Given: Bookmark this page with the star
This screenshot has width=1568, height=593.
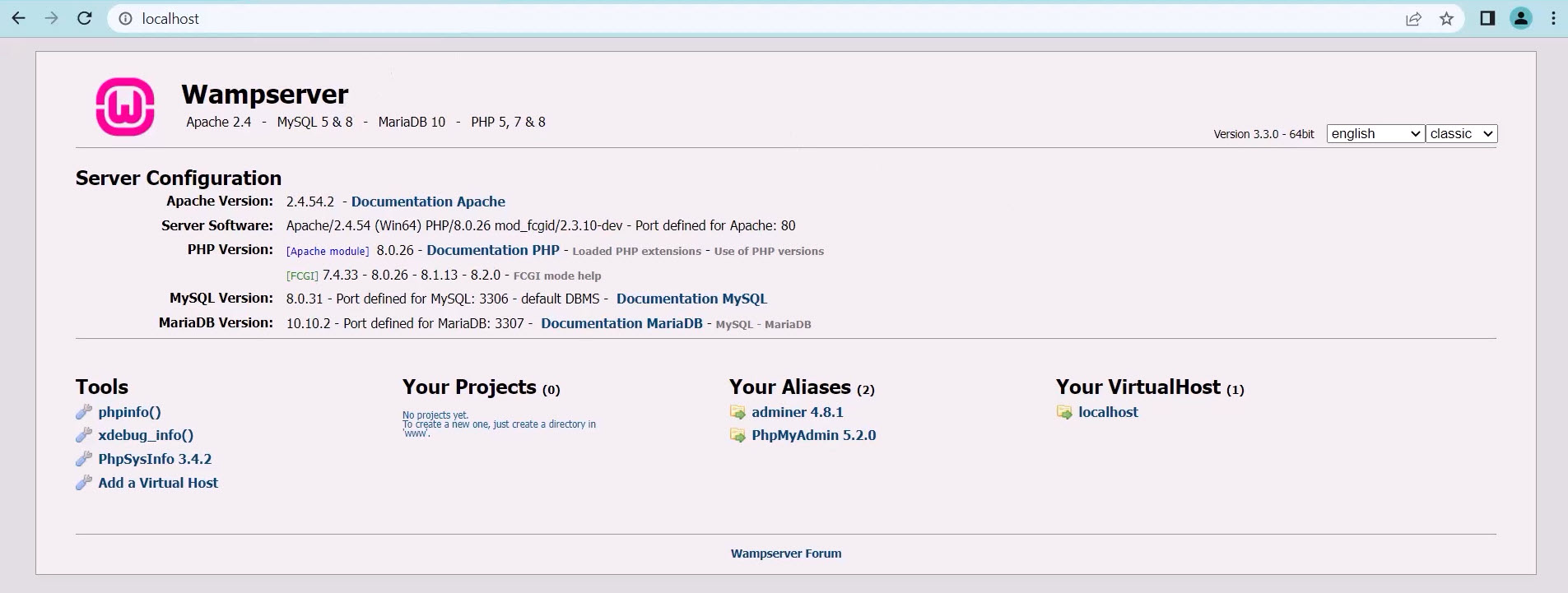Looking at the screenshot, I should pos(1446,19).
